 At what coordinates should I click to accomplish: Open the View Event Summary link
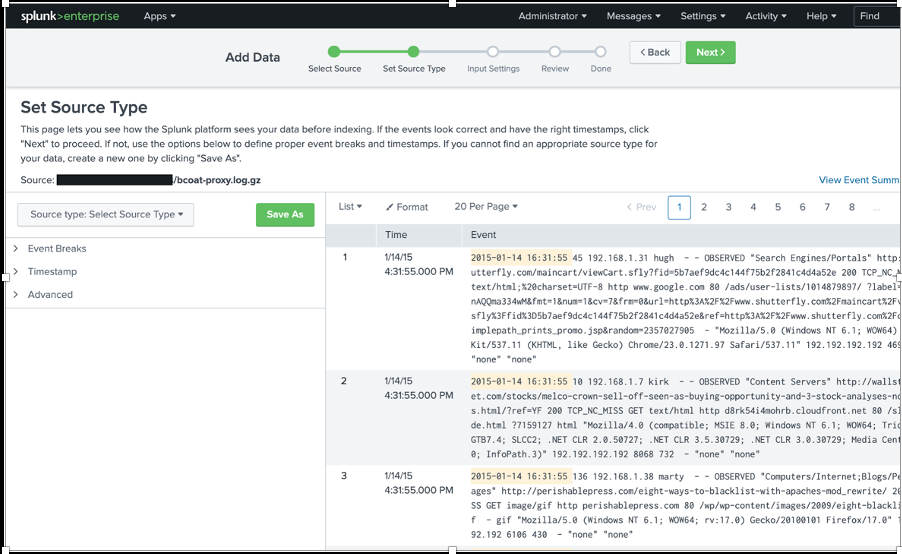pos(859,180)
